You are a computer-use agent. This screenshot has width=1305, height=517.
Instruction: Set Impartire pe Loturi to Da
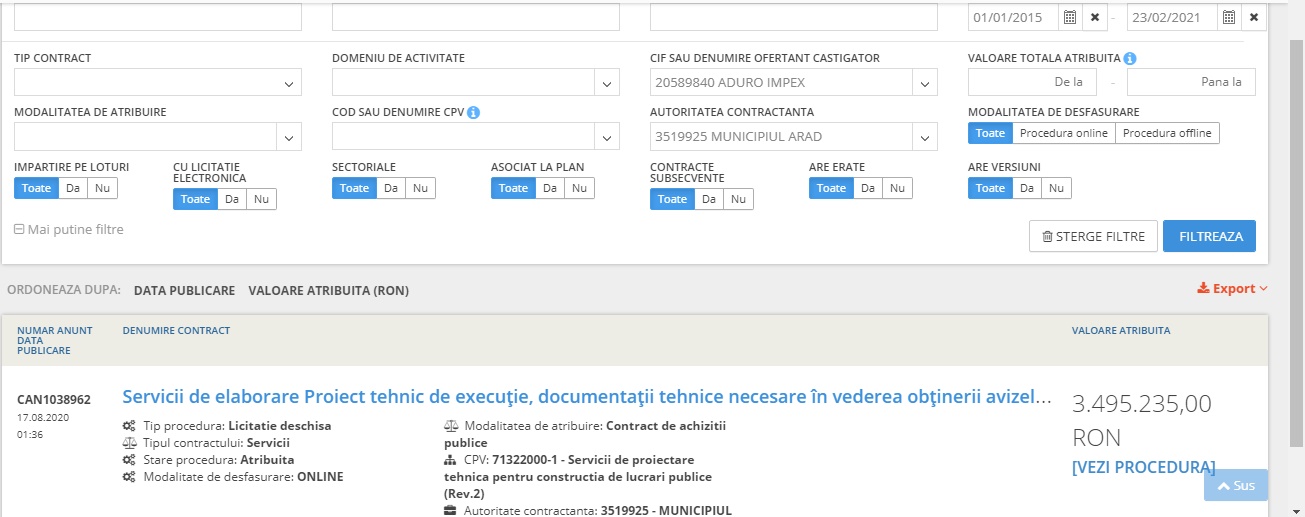(72, 188)
